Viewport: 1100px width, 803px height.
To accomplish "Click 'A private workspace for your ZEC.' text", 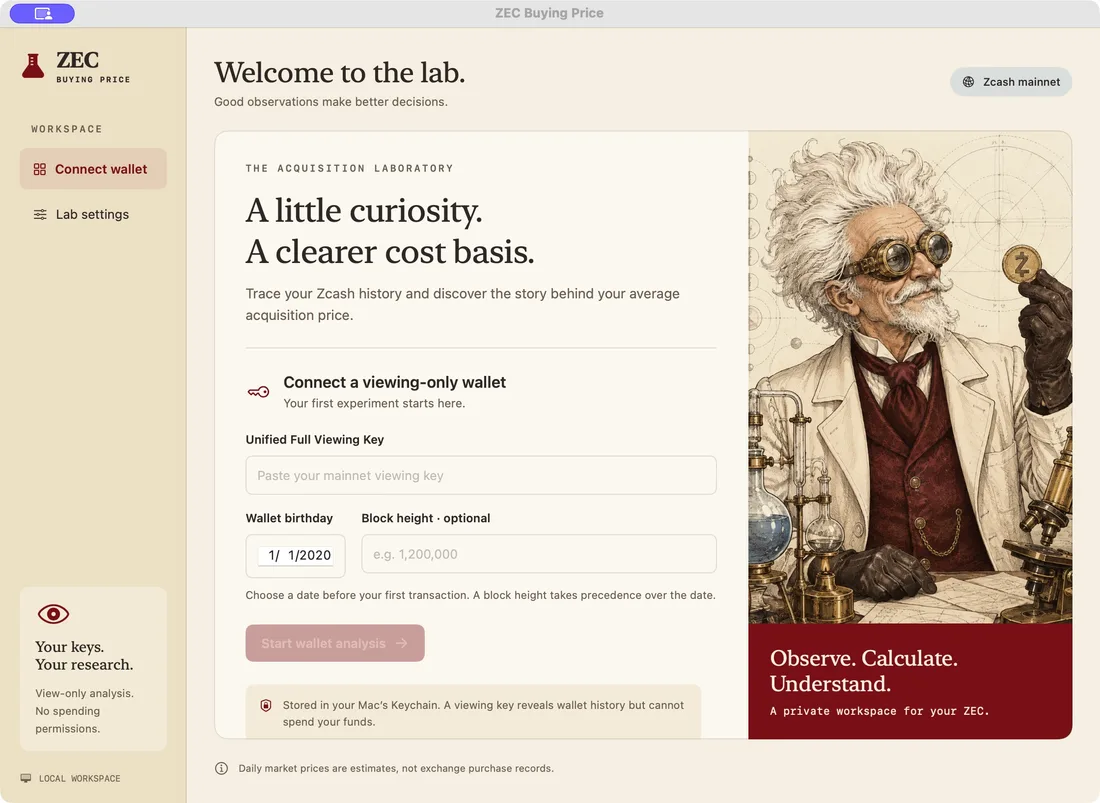I will coord(879,711).
